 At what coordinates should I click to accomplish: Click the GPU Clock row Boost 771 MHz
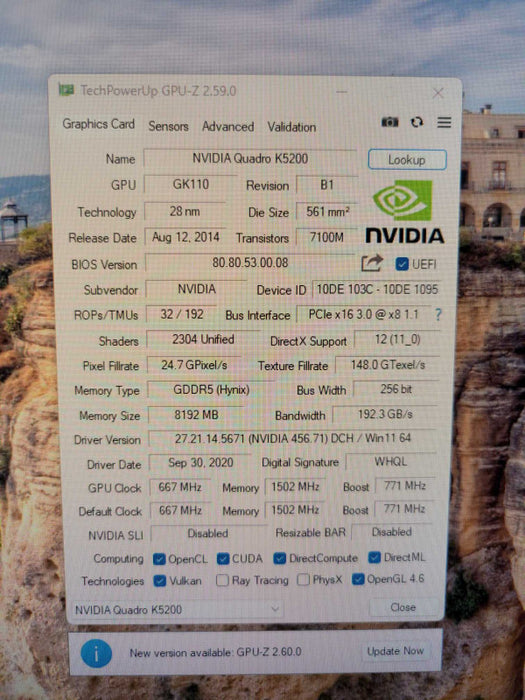pos(405,486)
